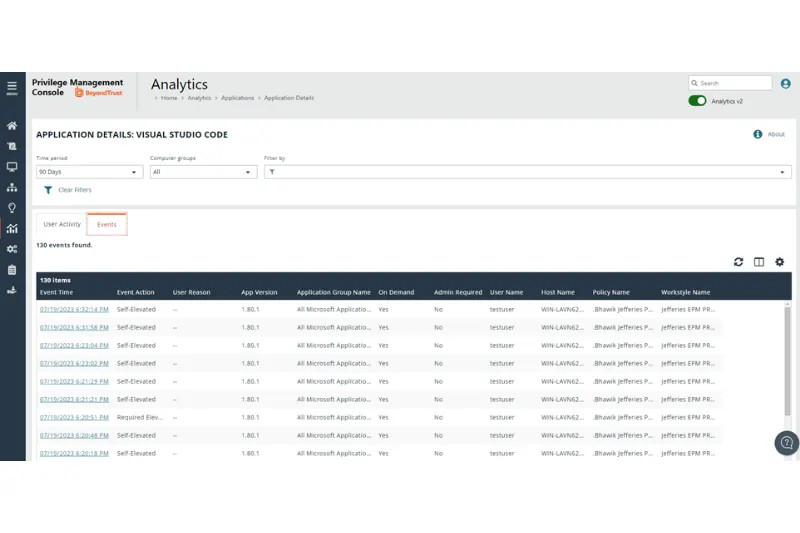Open the Computer Groups hierarchy sidebar icon

[12, 187]
